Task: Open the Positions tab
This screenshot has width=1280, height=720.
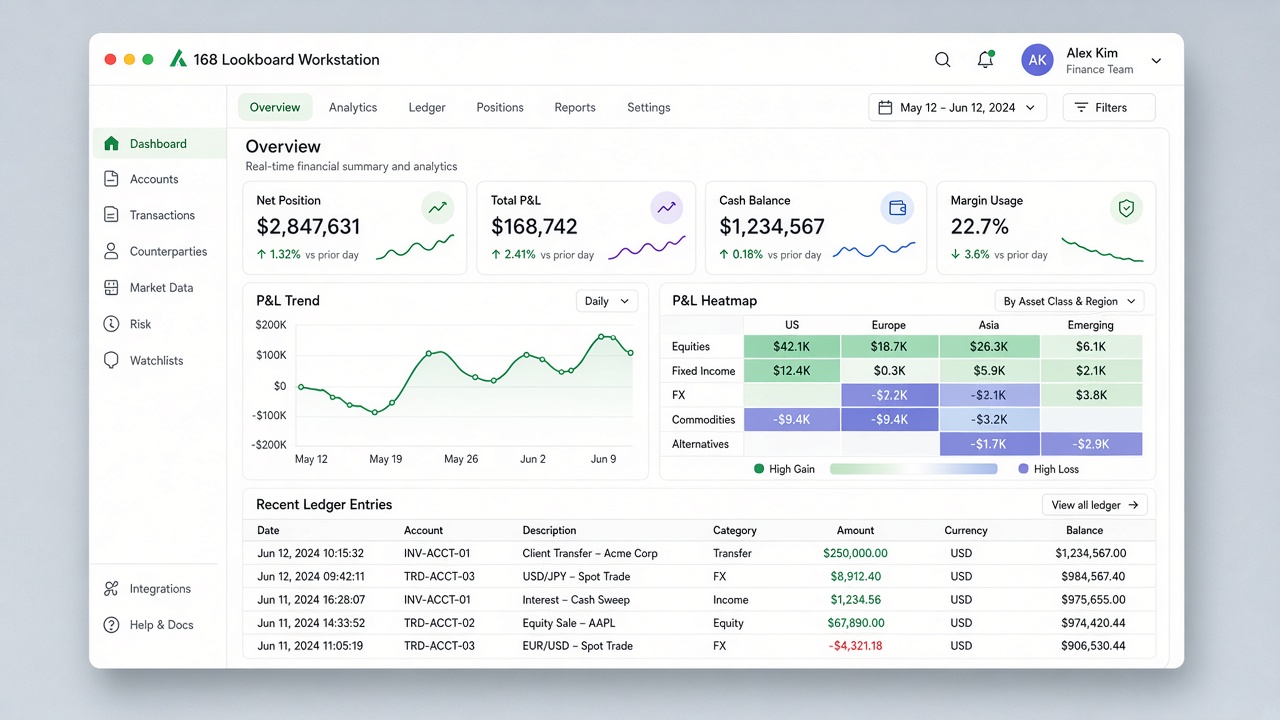Action: [500, 107]
